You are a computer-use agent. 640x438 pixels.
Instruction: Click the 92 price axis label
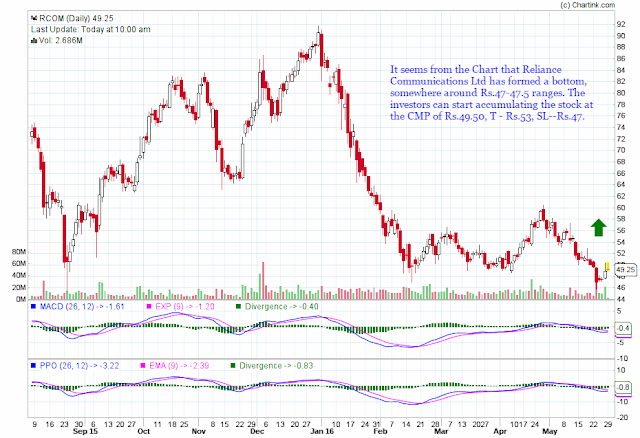(x=621, y=24)
